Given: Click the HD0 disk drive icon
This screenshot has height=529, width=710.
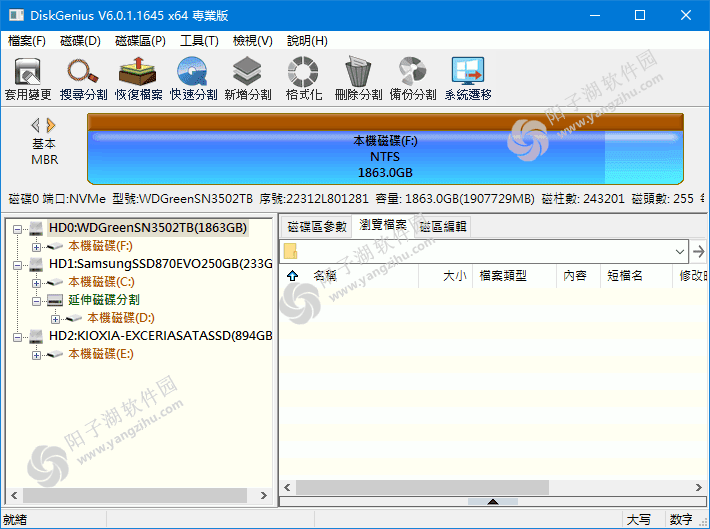Looking at the screenshot, I should tap(36, 228).
